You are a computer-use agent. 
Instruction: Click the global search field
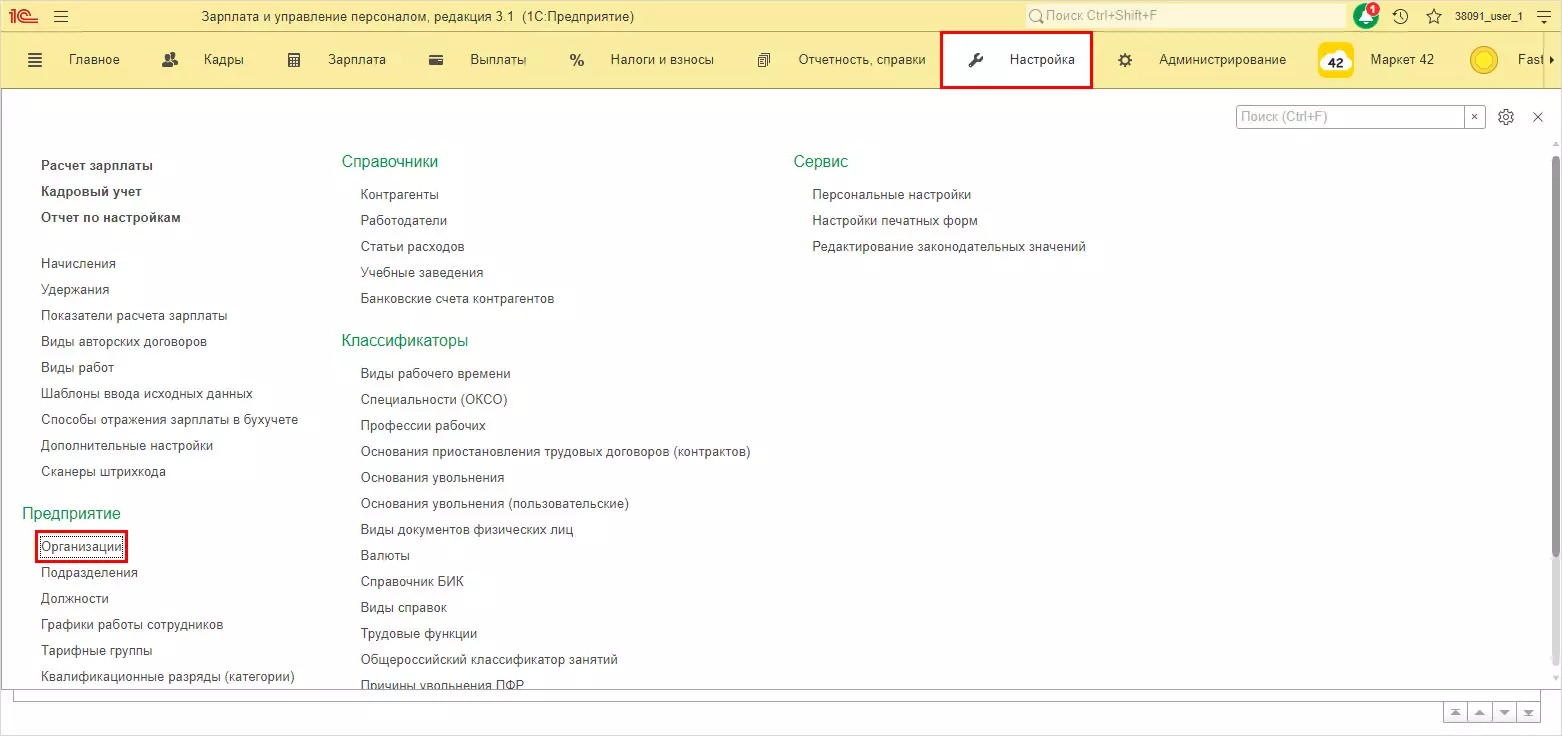coord(1185,17)
